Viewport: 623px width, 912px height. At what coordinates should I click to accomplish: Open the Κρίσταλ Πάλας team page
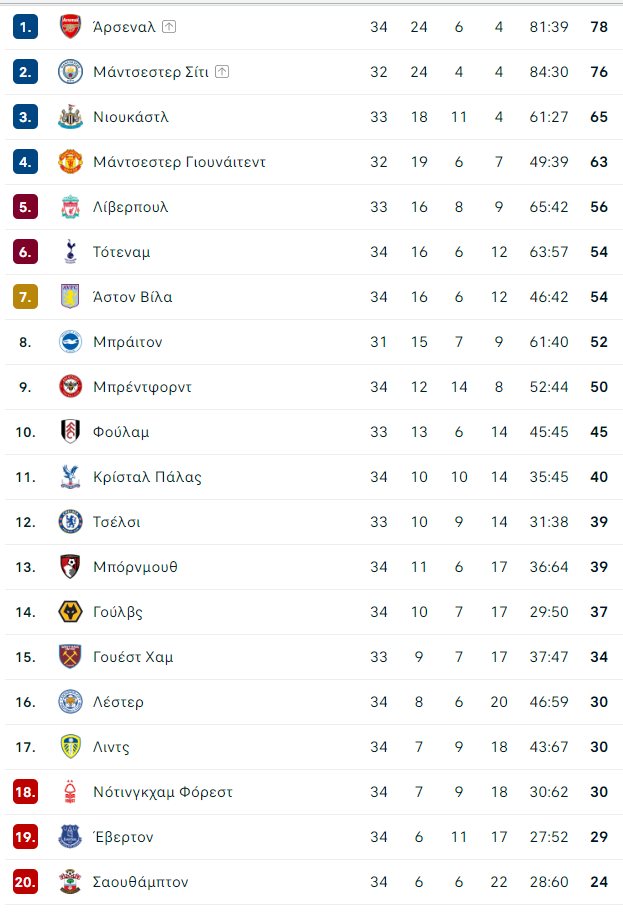(x=147, y=477)
